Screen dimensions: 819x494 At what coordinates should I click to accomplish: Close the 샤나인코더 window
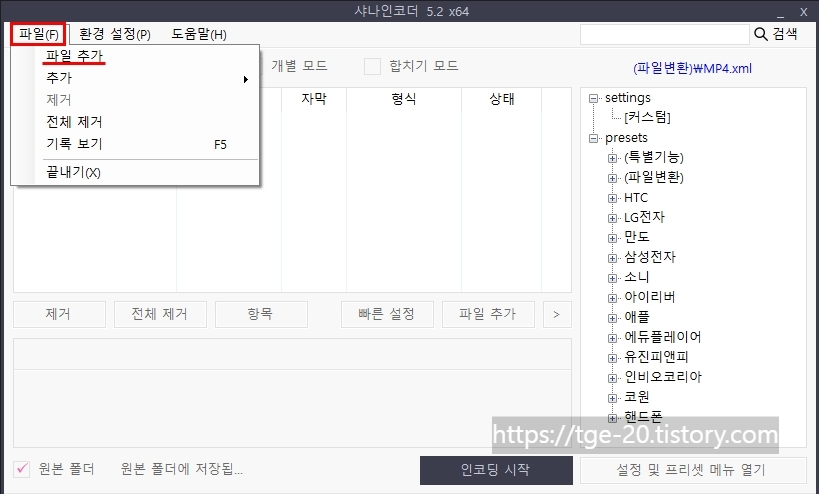(x=804, y=12)
